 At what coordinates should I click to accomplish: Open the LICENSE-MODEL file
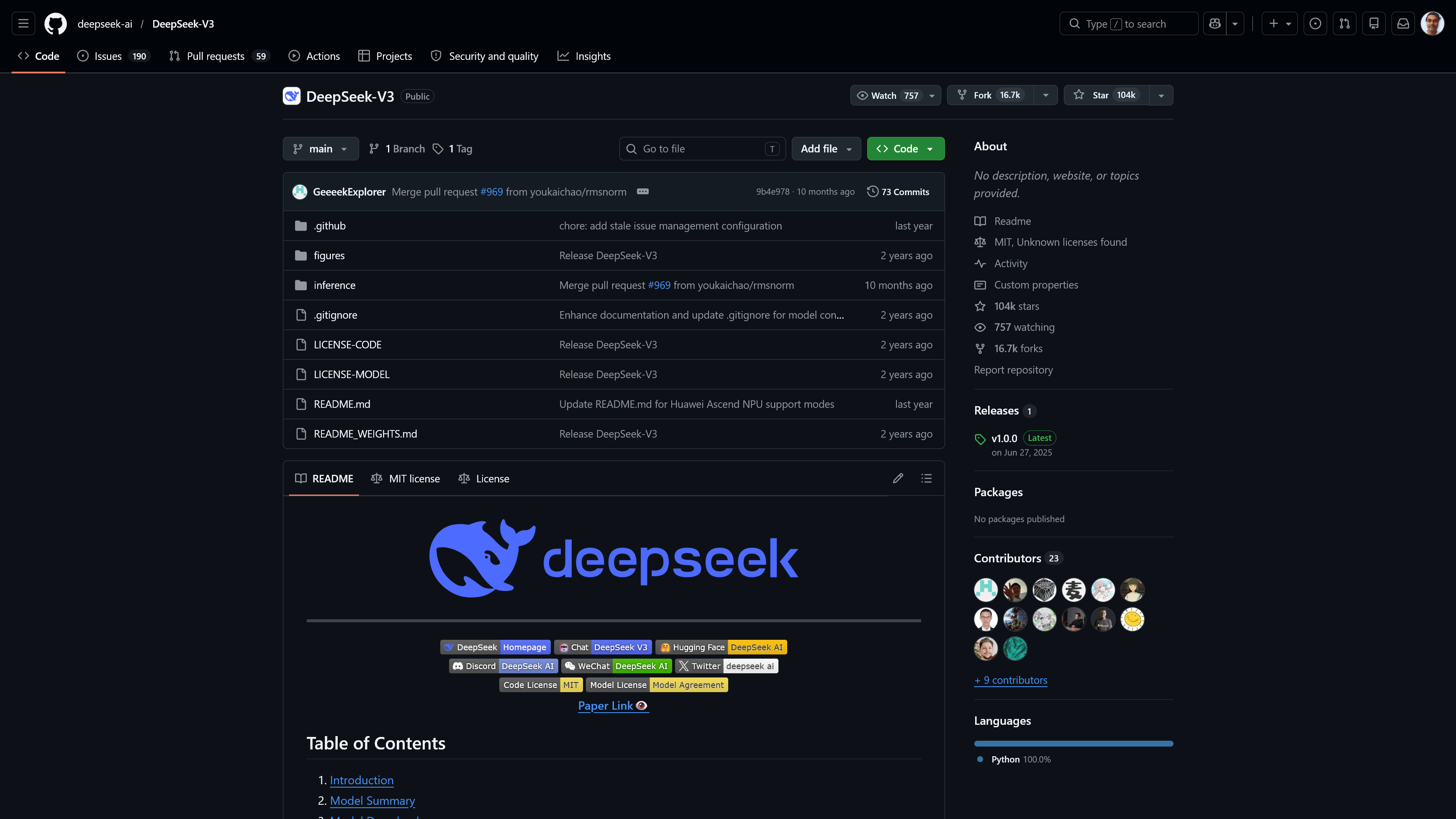(352, 374)
